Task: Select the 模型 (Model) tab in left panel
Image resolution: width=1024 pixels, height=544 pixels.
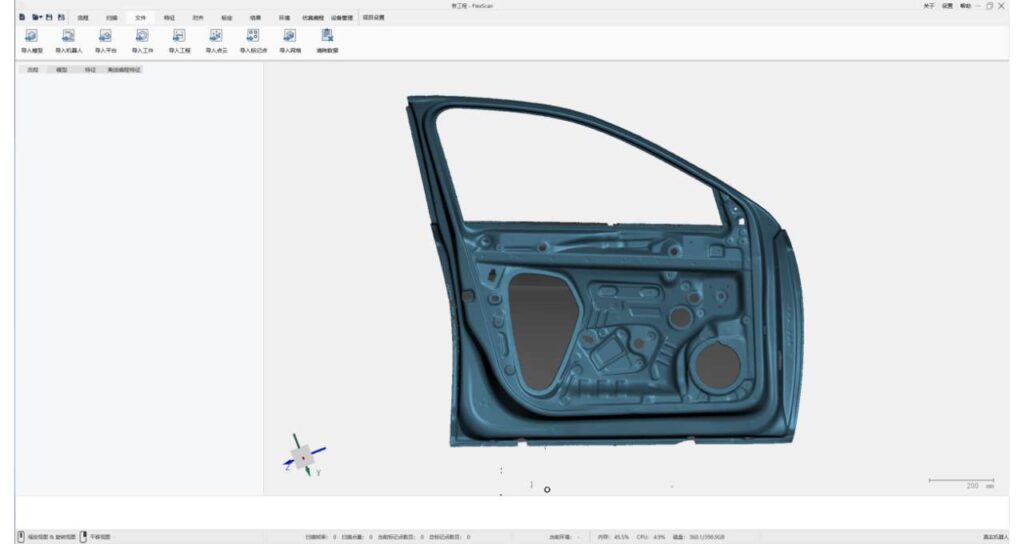Action: click(62, 69)
